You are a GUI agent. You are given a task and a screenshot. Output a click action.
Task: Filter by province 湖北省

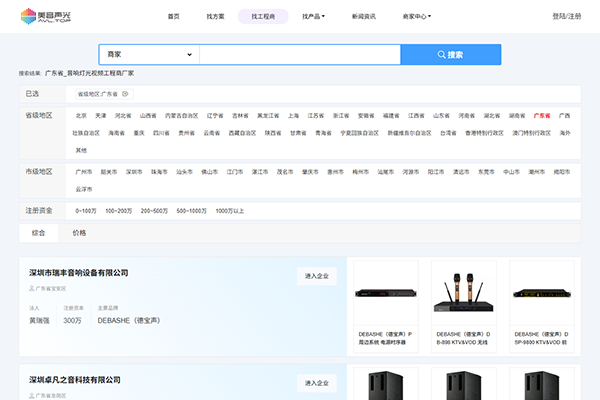(492, 116)
